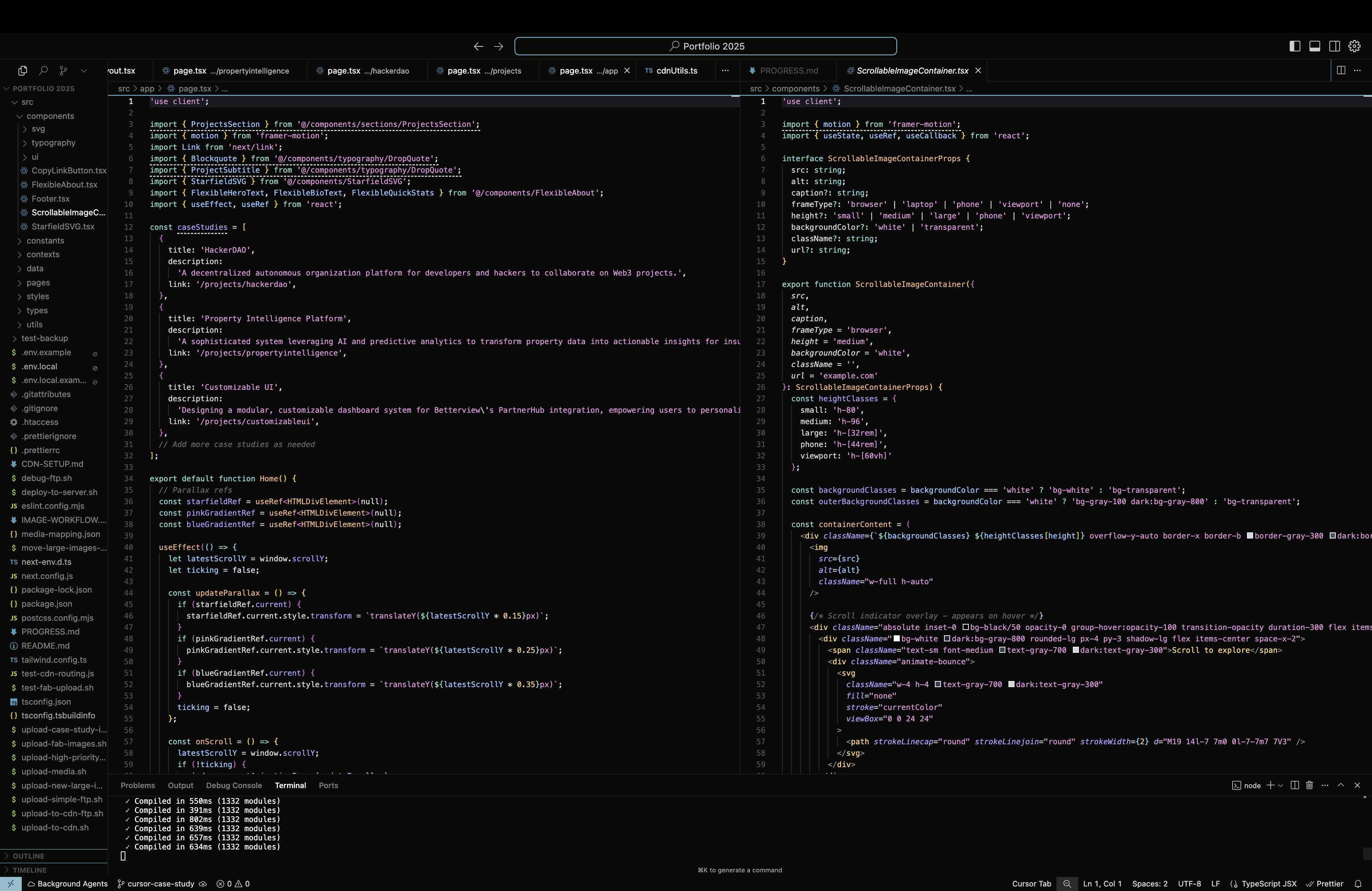
Task: Open the Source Control view icon
Action: coord(63,70)
